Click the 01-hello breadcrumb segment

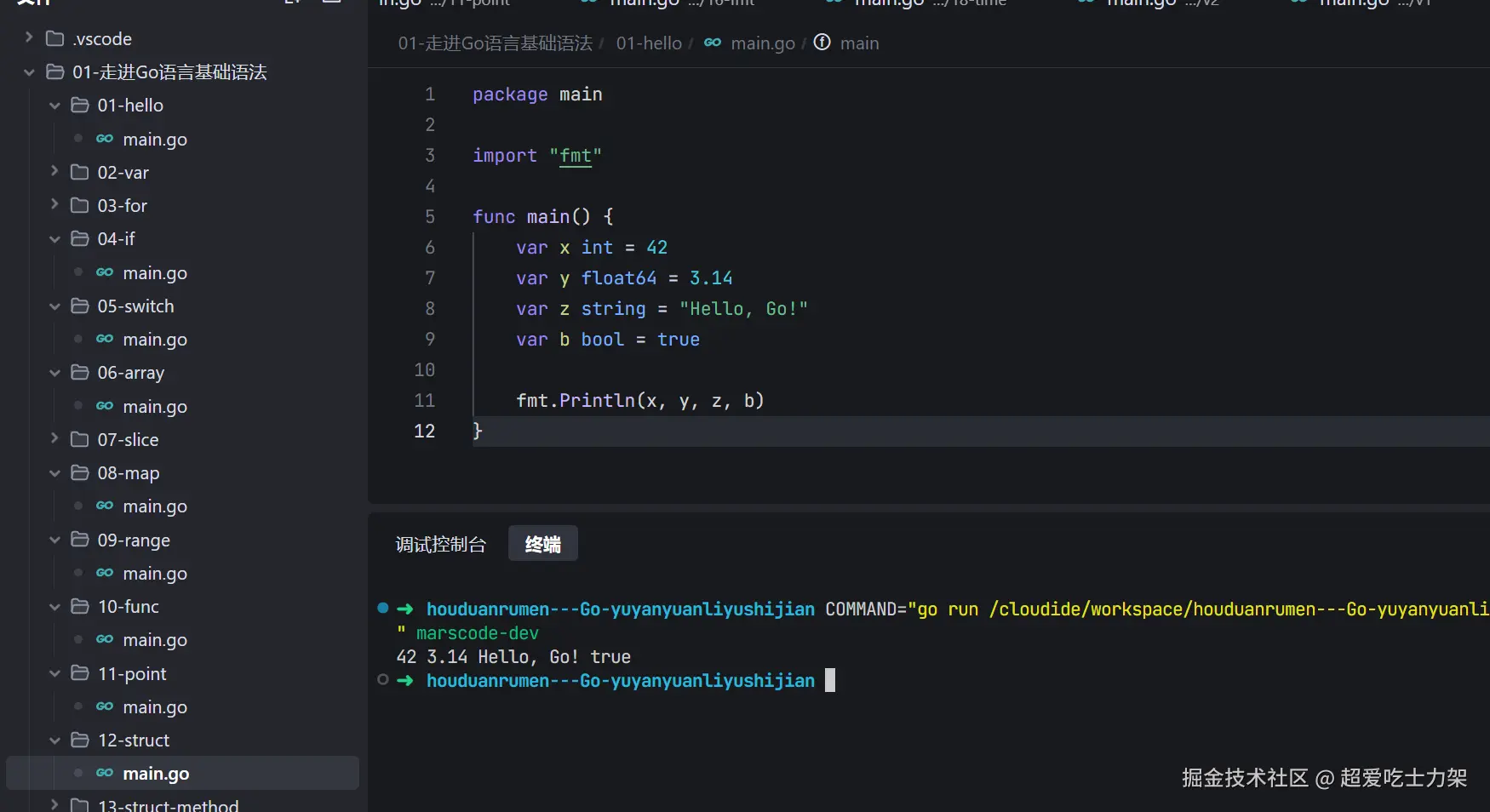pos(649,43)
